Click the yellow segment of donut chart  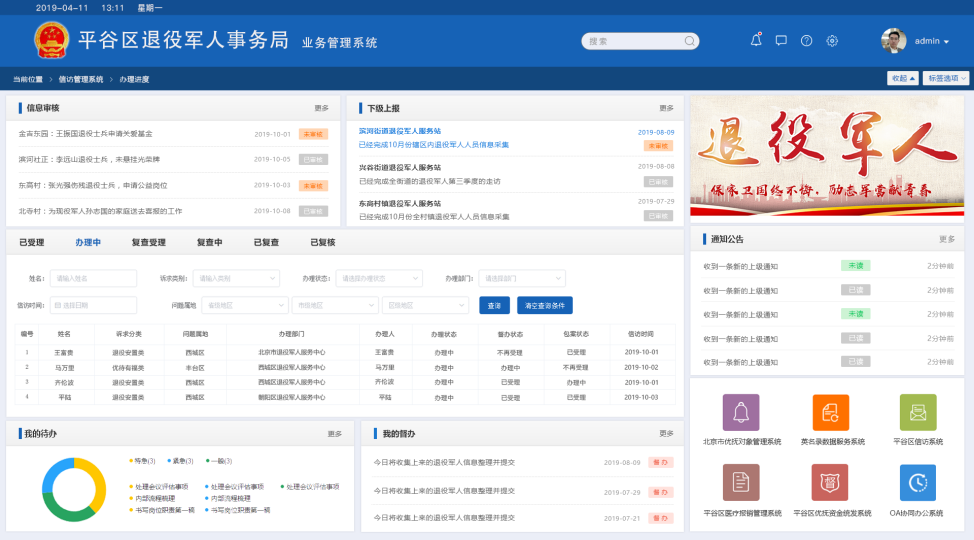point(93,473)
